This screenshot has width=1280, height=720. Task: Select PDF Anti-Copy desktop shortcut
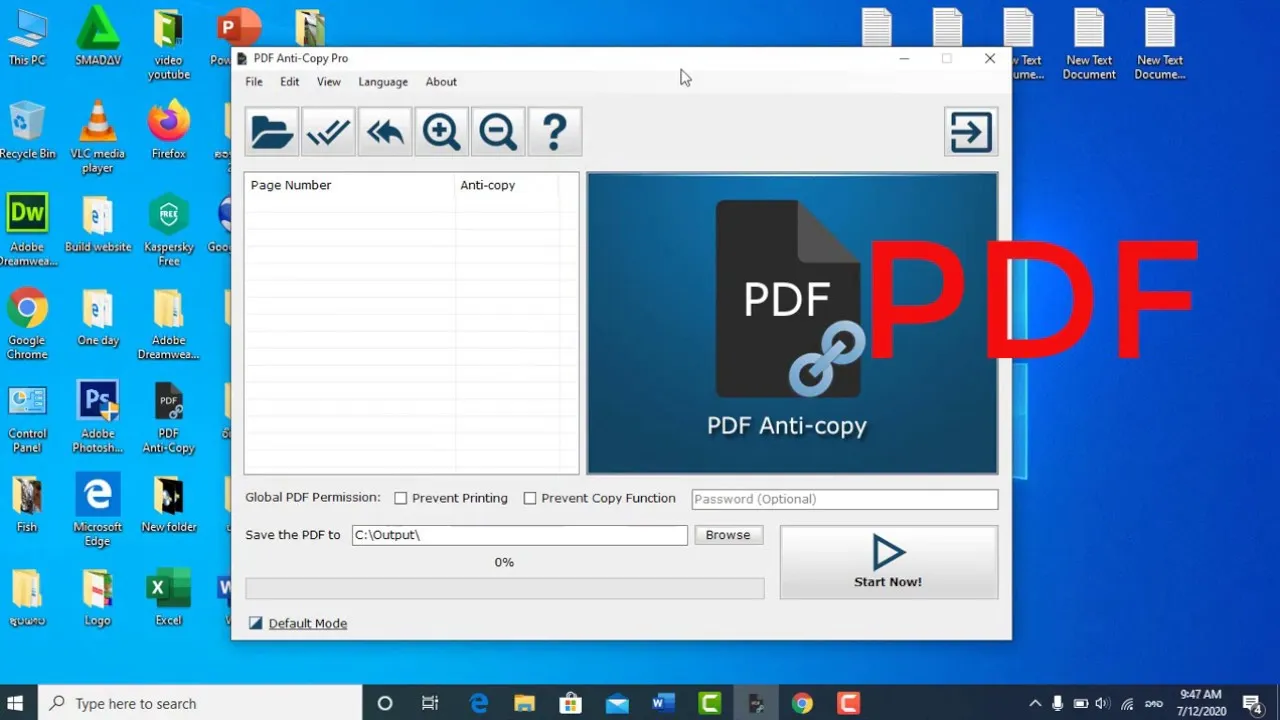(x=168, y=417)
